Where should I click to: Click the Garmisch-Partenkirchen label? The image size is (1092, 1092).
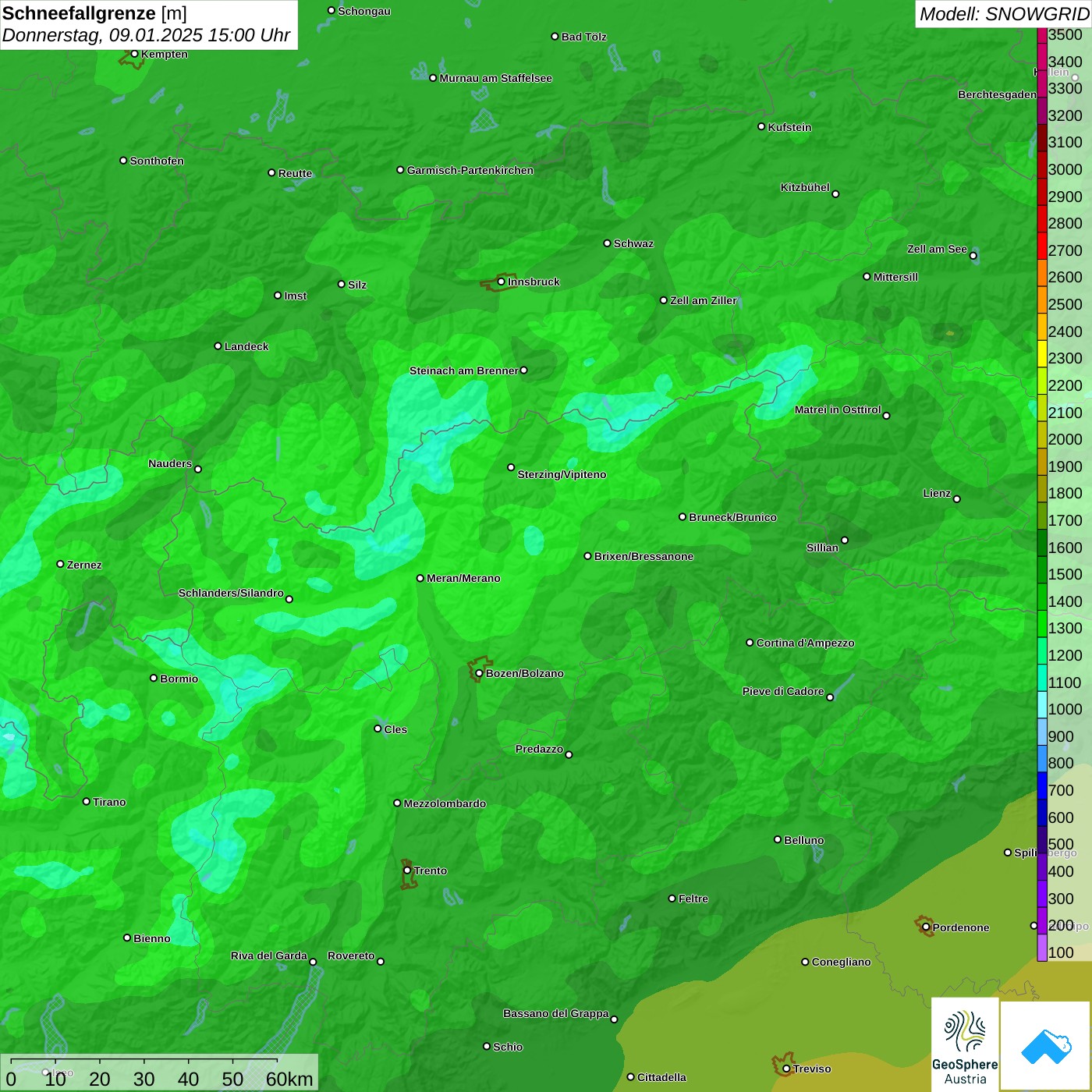coord(470,170)
